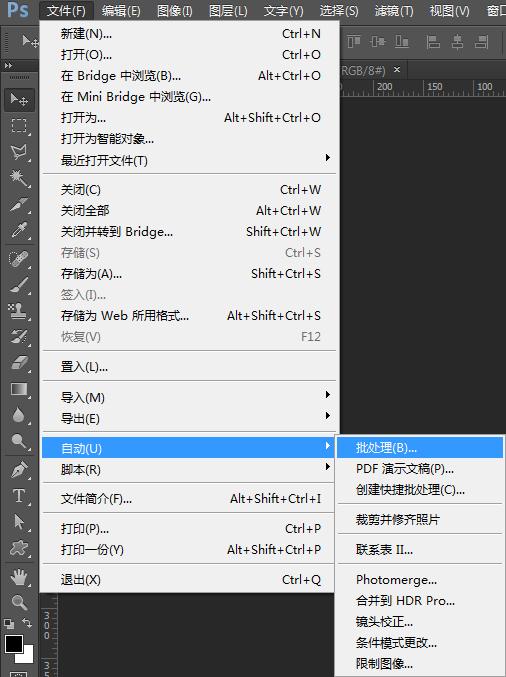Screen dimensions: 506x677
Task: Click align top edges icon
Action: pyautogui.click(x=354, y=42)
